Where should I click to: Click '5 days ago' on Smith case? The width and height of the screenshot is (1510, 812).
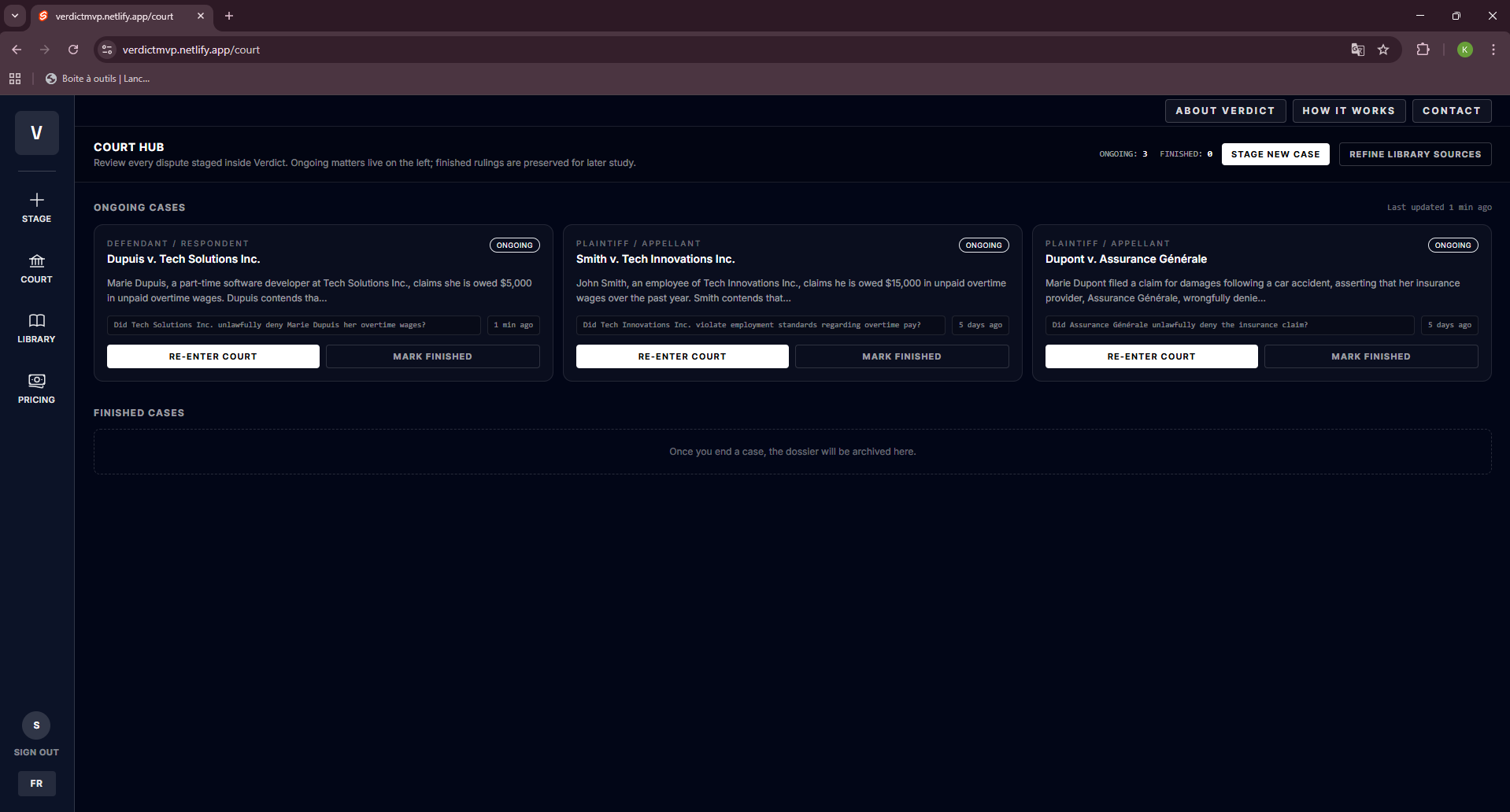980,325
